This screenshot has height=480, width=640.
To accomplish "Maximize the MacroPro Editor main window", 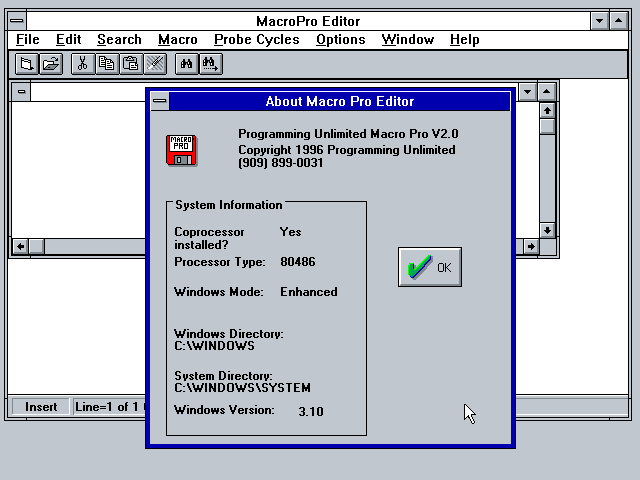I will 619,21.
